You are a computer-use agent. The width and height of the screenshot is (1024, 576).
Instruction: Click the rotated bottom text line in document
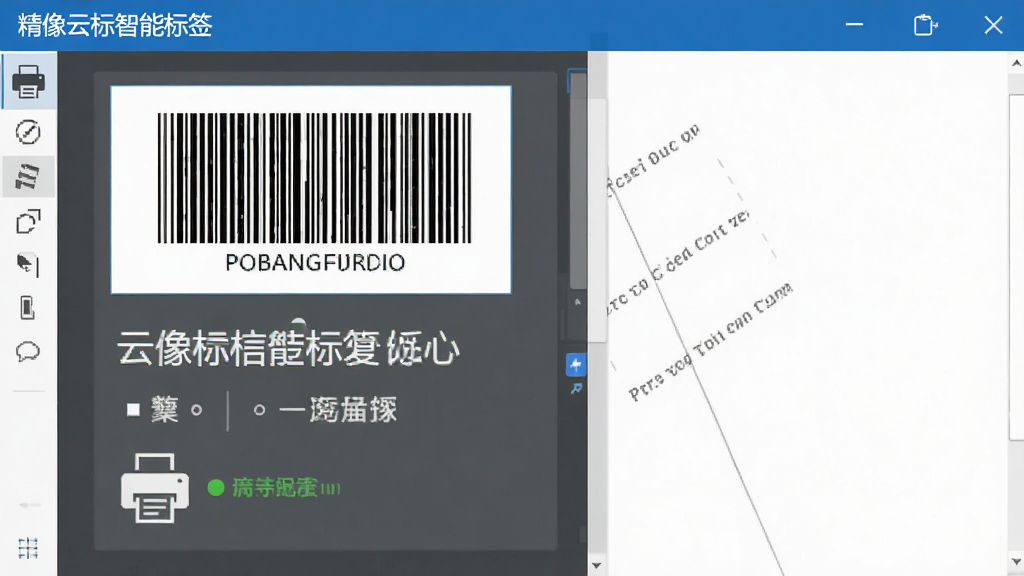point(711,341)
